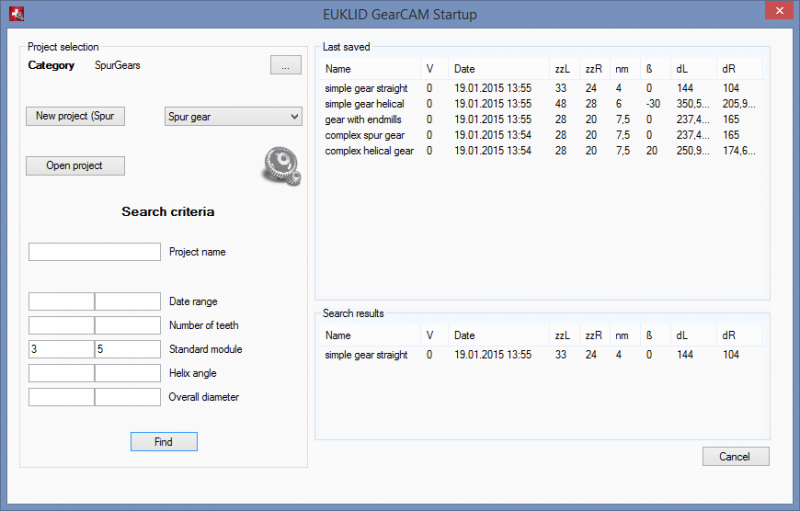Sort Last saved list by Name column

coord(370,69)
